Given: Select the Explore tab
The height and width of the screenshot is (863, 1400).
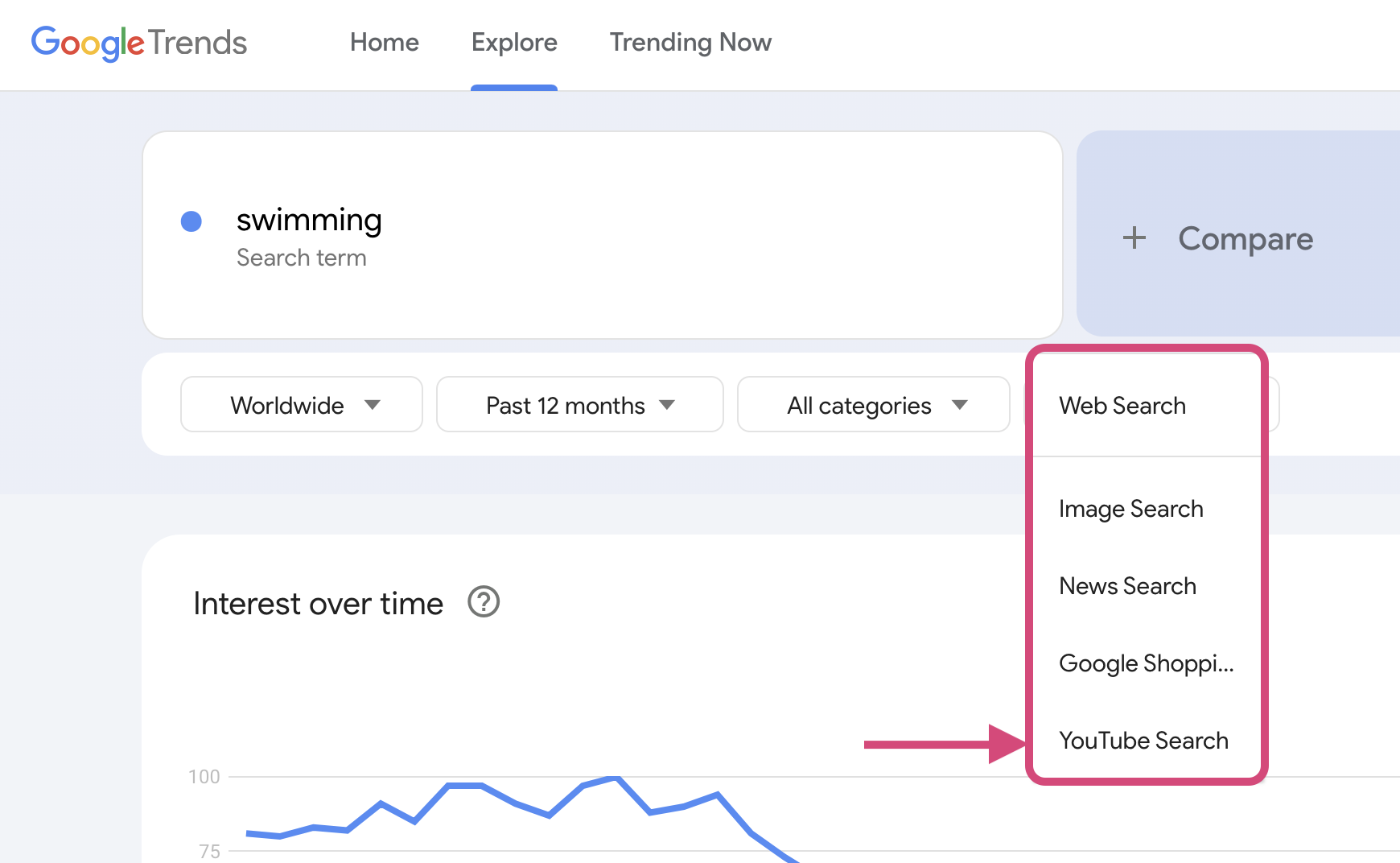Looking at the screenshot, I should 513,43.
